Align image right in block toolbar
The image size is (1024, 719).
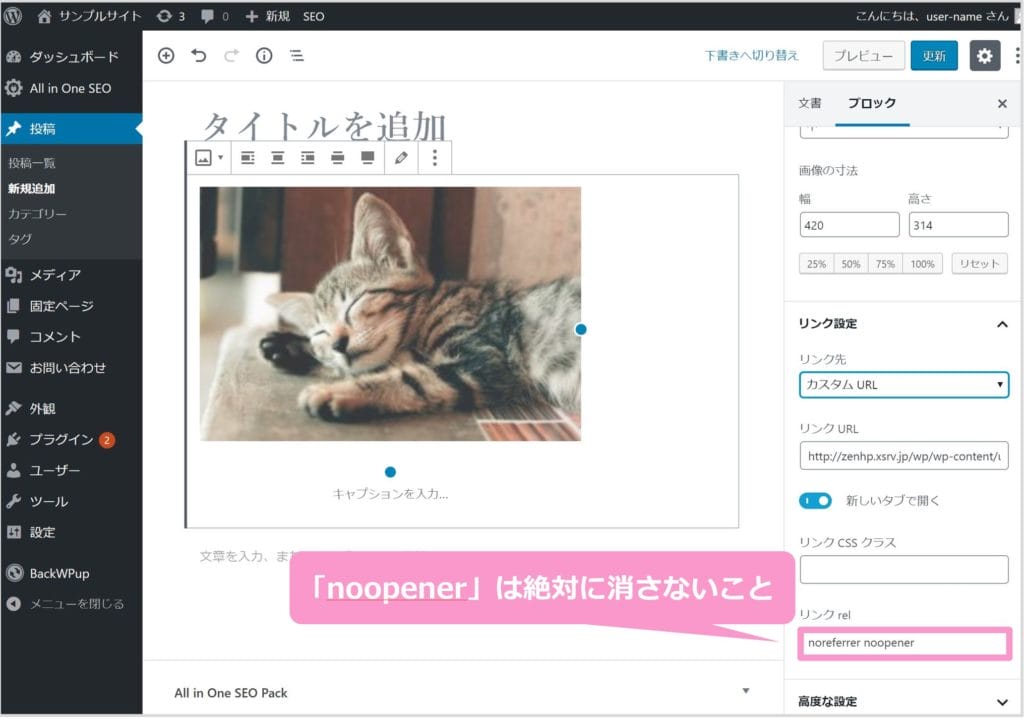point(308,157)
